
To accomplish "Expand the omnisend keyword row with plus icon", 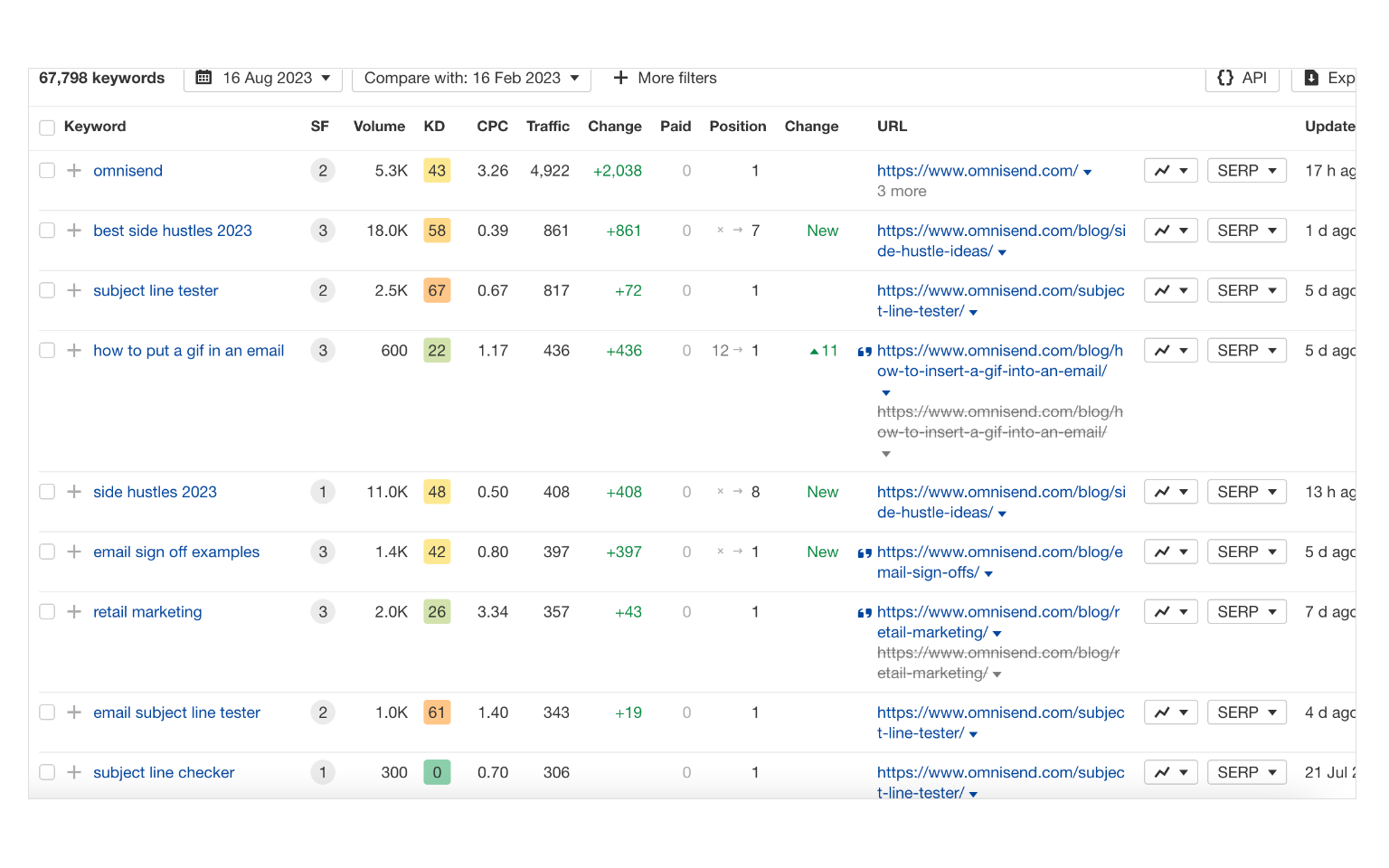I will pyautogui.click(x=74, y=171).
